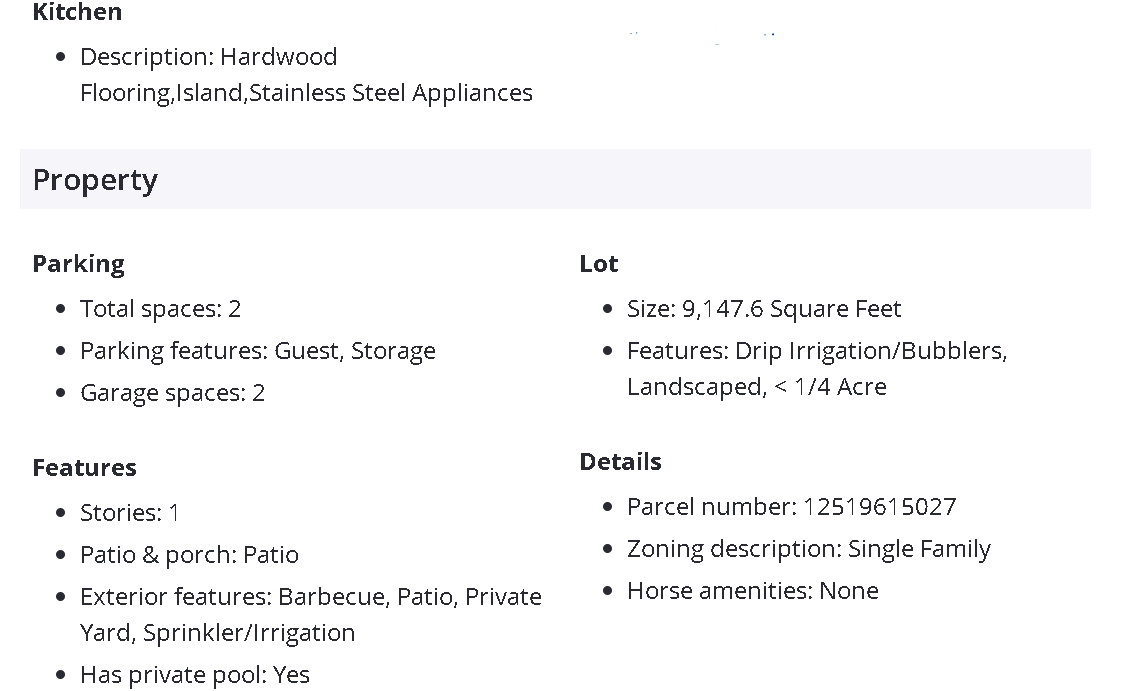Image resolution: width=1122 pixels, height=691 pixels.
Task: Click Patio & porch: Patio item
Action: [189, 555]
